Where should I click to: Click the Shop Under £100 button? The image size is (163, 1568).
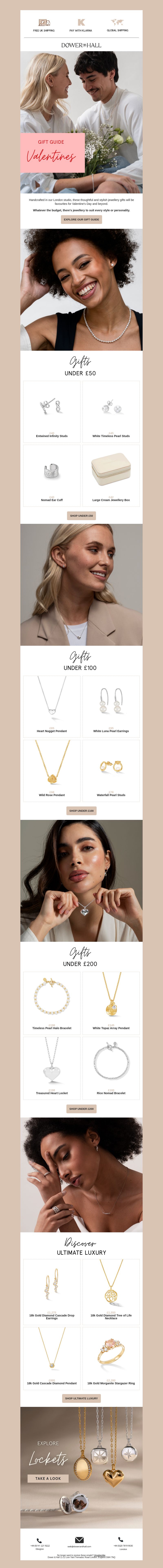click(81, 811)
